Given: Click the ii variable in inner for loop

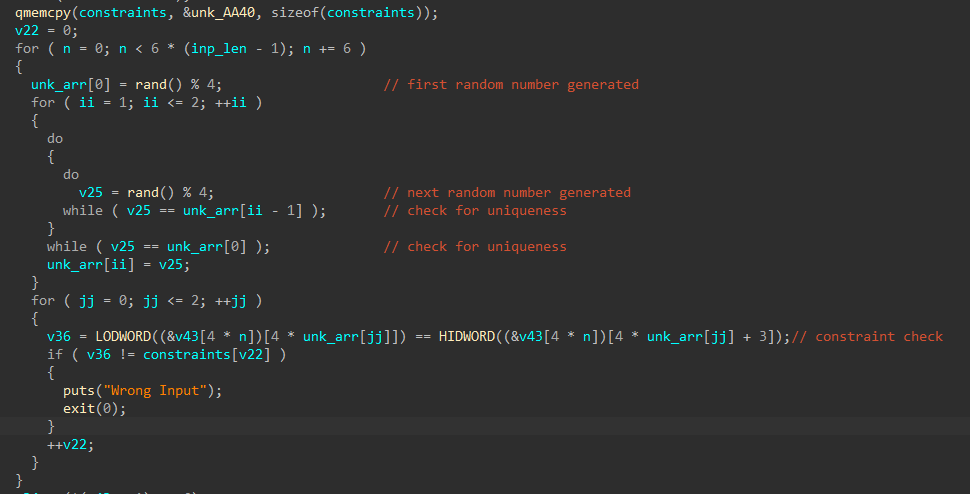Looking at the screenshot, I should 87,102.
